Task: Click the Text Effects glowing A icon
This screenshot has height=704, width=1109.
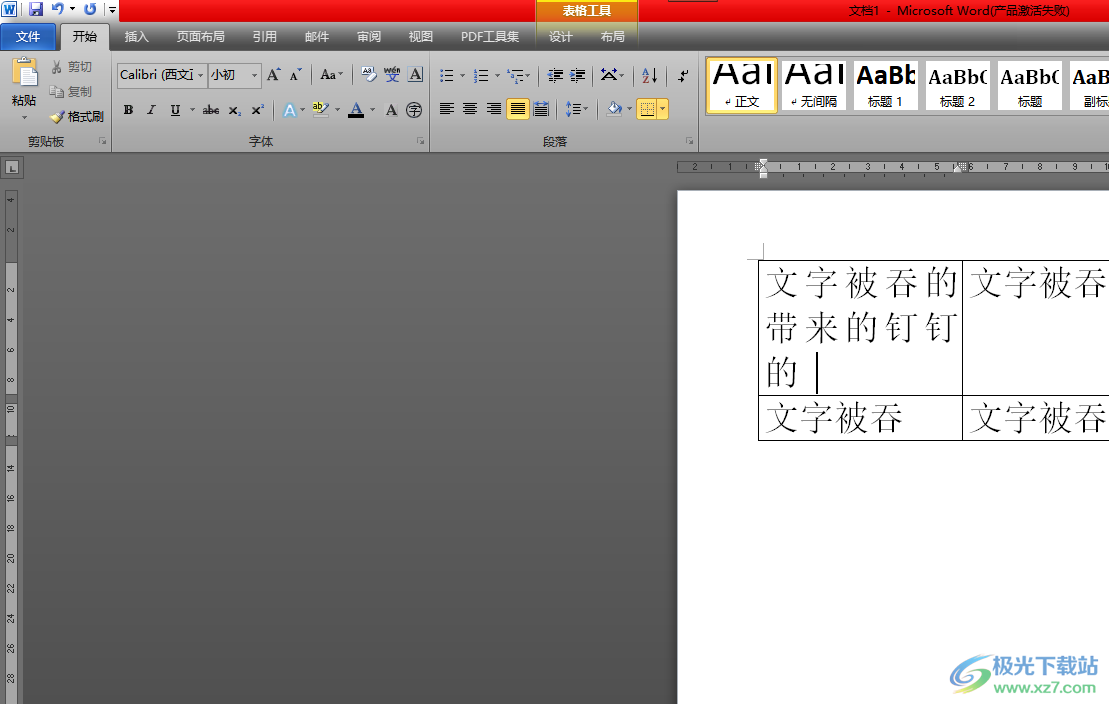Action: (289, 110)
